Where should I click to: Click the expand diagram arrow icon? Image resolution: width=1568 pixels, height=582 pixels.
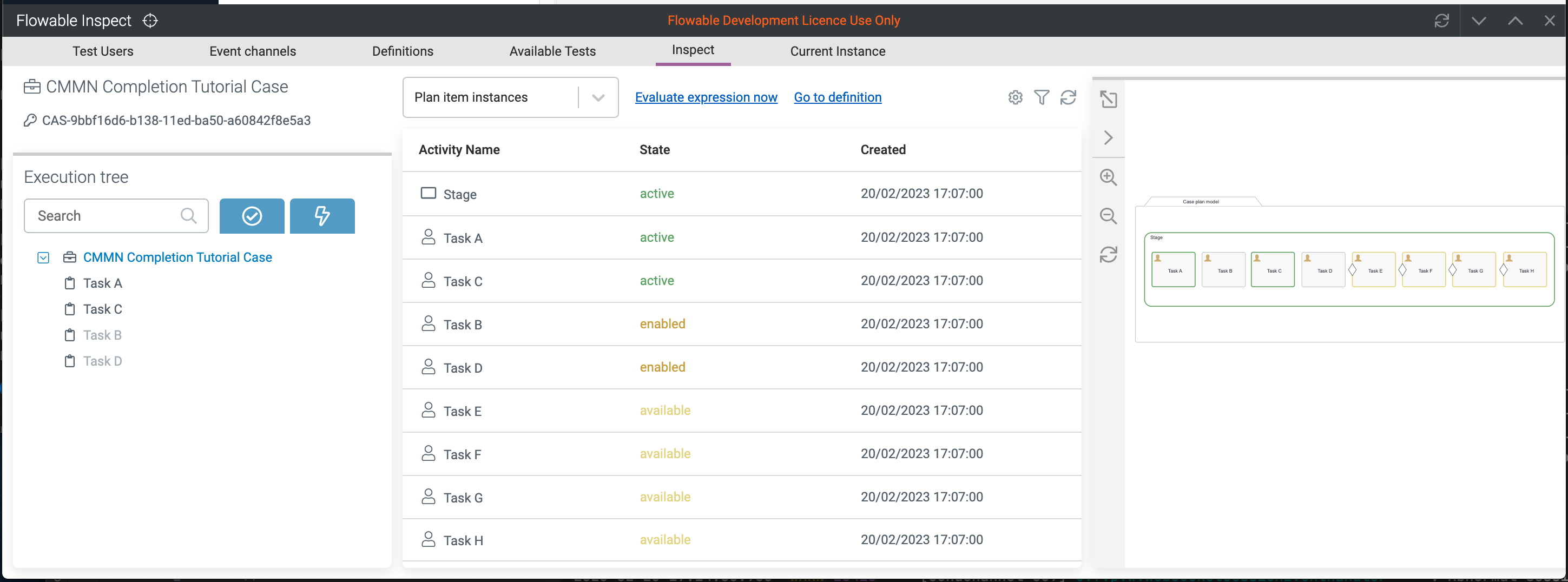click(x=1108, y=99)
